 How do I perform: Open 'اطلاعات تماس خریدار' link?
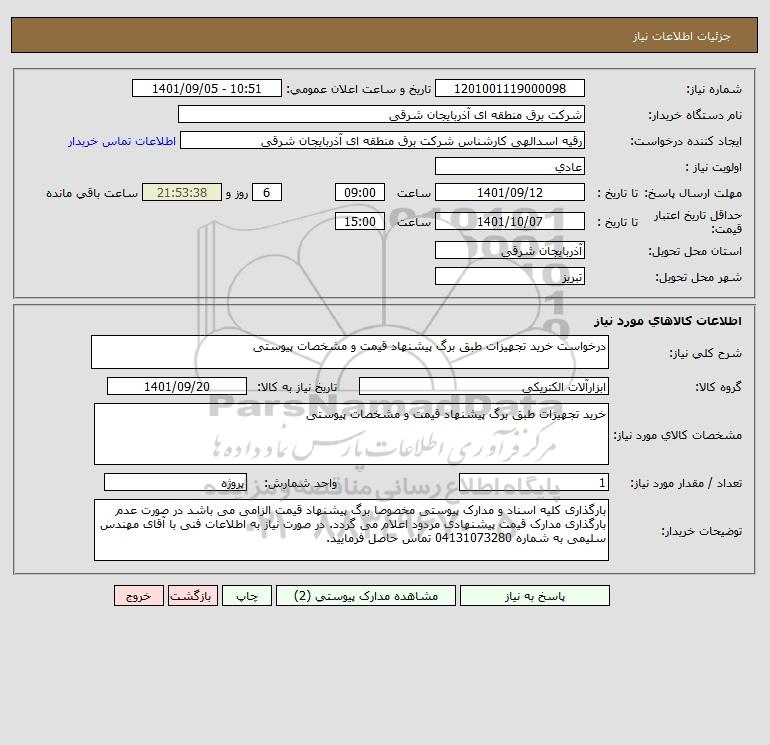click(x=122, y=141)
